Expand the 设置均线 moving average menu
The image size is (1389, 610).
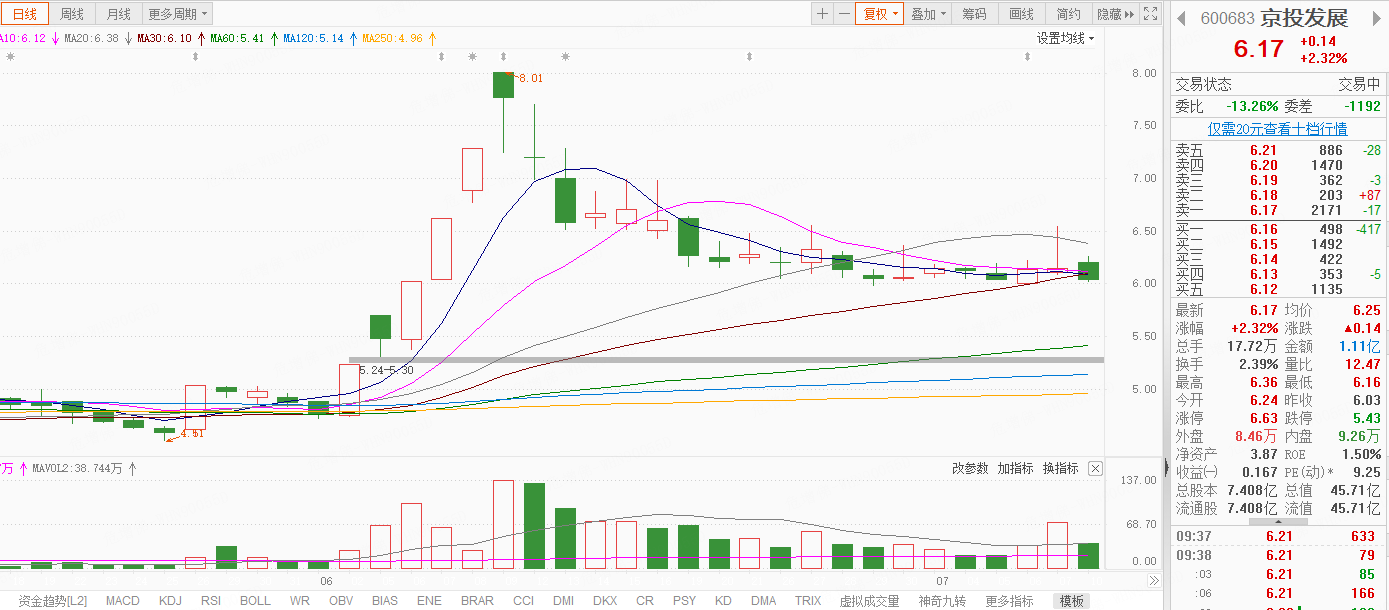pos(1065,38)
